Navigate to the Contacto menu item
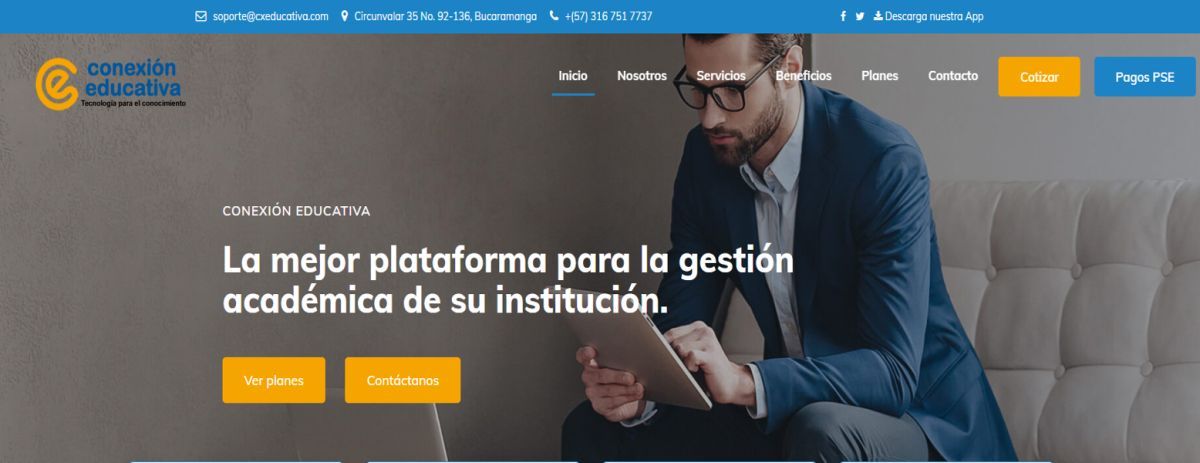The image size is (1200, 463). tap(953, 76)
